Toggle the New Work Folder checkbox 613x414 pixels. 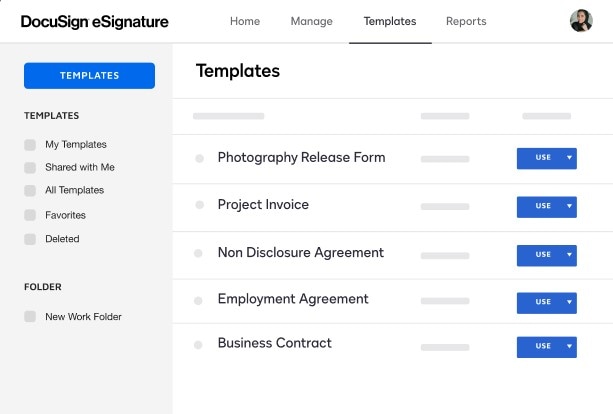(x=30, y=317)
